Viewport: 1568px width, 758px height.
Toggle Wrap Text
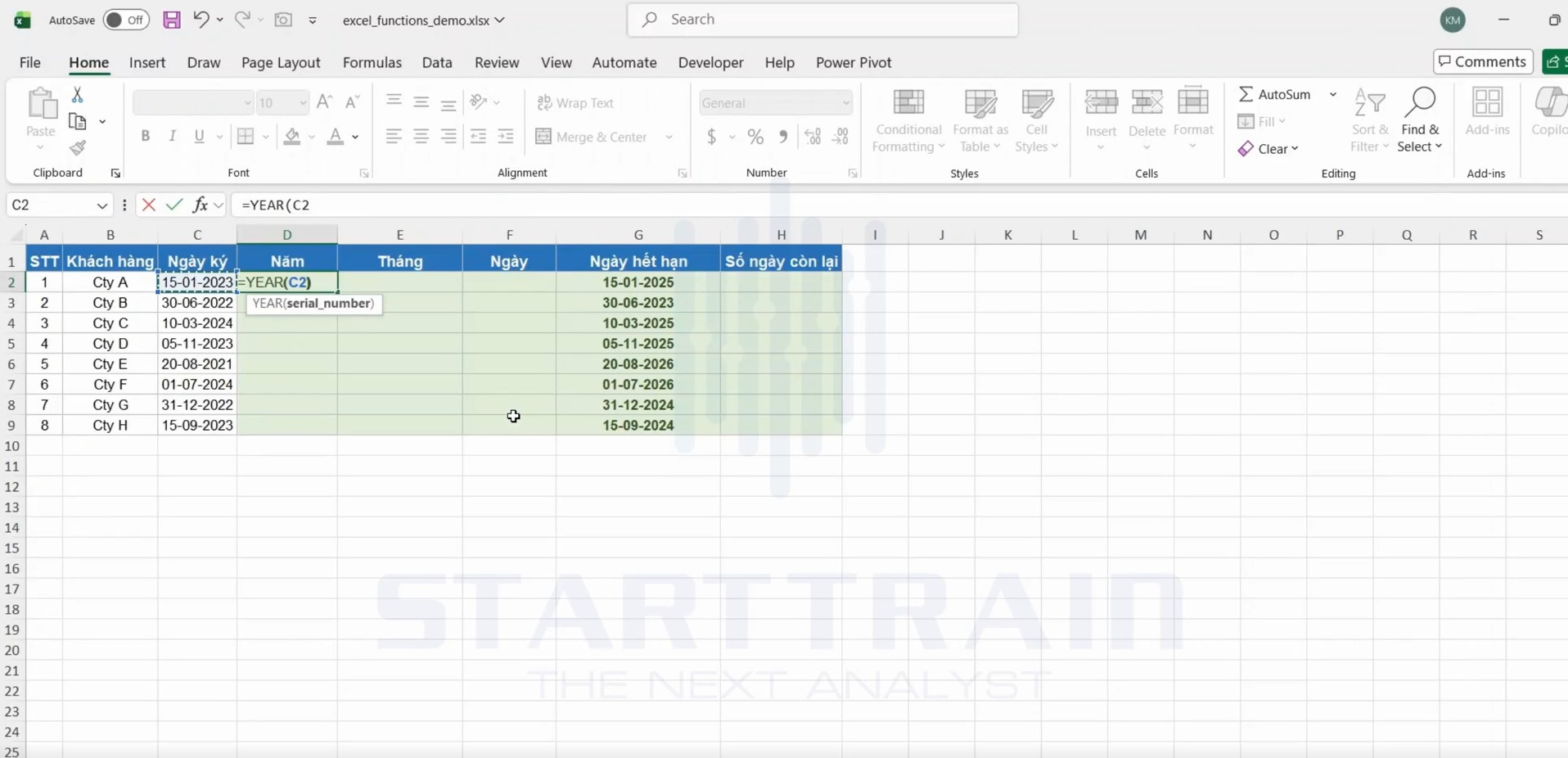coord(575,102)
